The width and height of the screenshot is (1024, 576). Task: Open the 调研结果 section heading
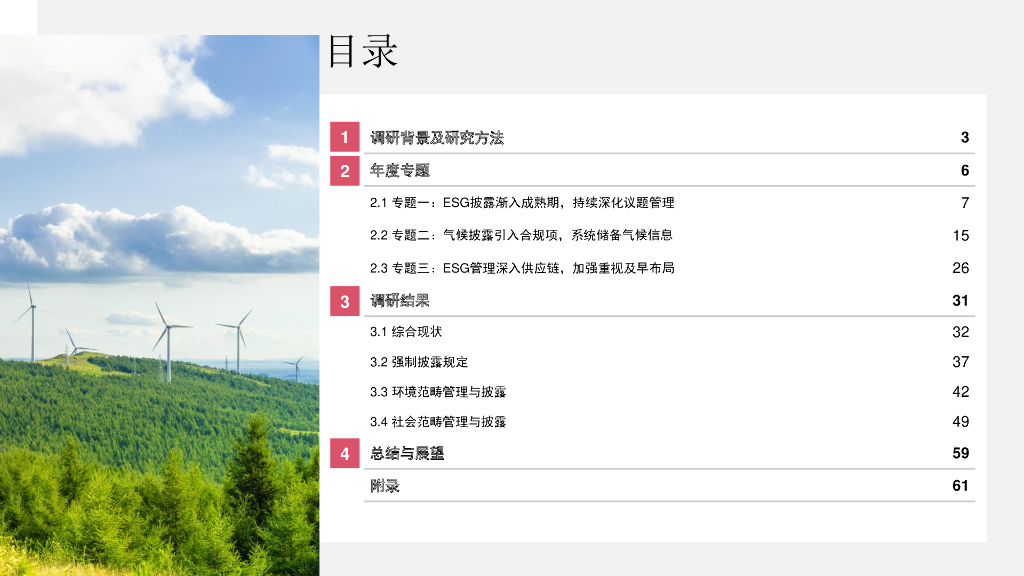pos(400,300)
